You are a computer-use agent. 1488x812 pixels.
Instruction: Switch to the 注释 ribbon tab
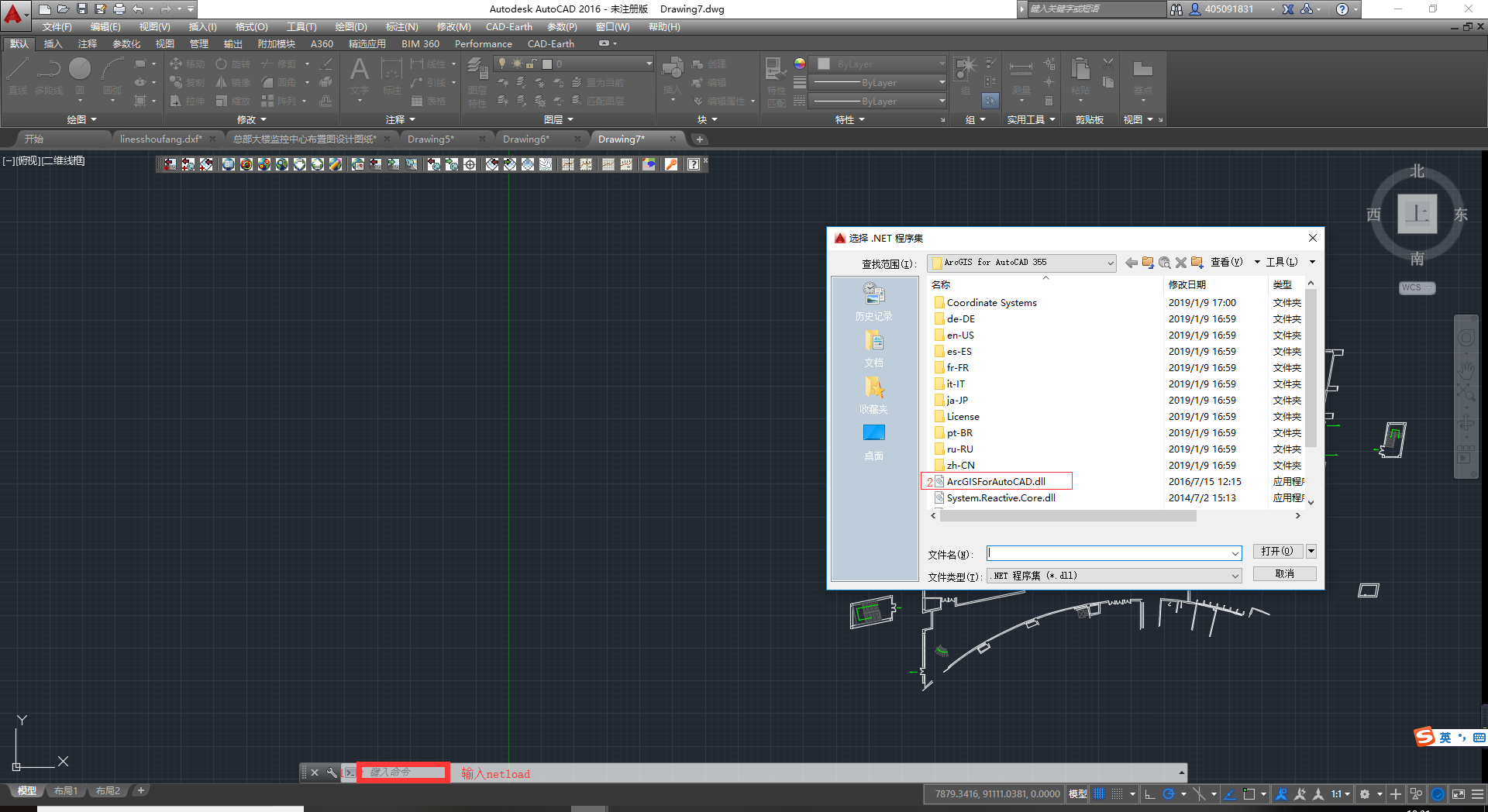88,44
